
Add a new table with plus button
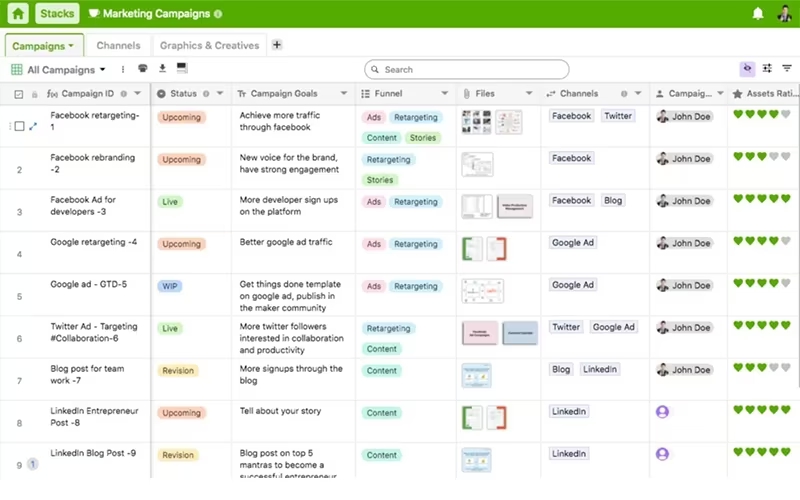[x=277, y=45]
